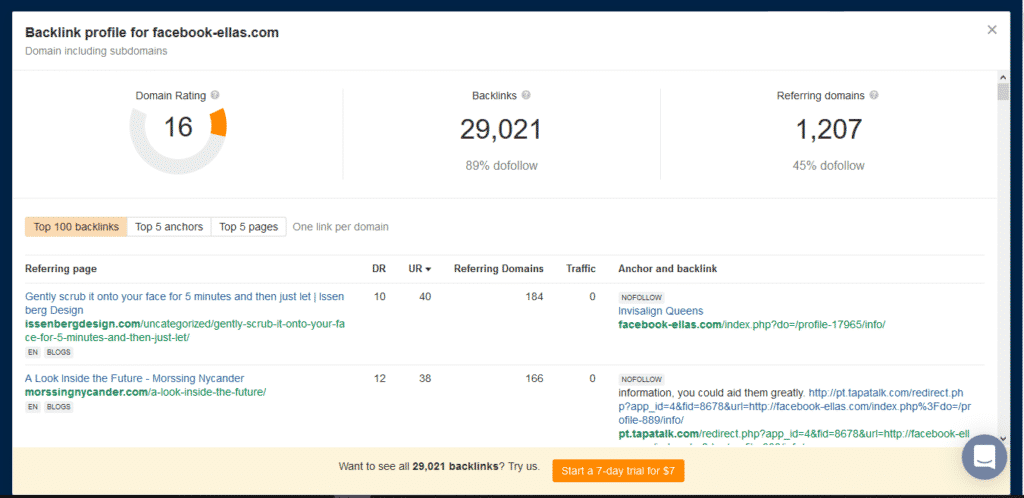
Task: Click the '45% dofollow' text
Action: click(x=829, y=166)
